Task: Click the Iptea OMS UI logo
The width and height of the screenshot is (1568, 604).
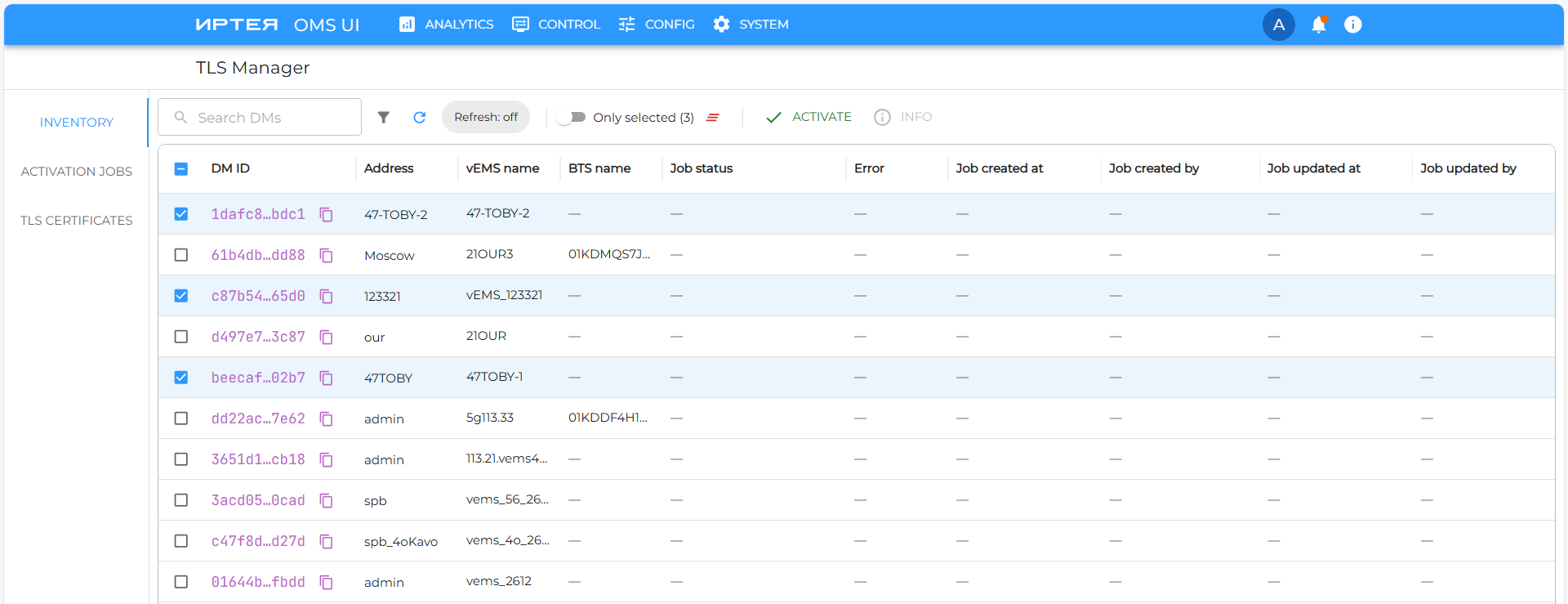Action: click(278, 25)
